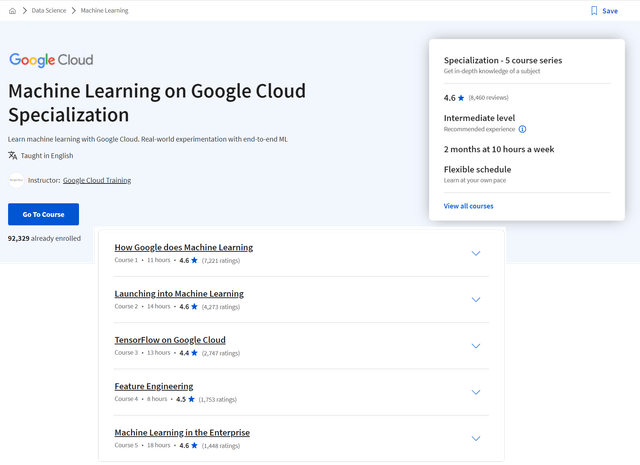
Task: Click TensorFlow on Google Cloud title
Action: click(x=170, y=340)
